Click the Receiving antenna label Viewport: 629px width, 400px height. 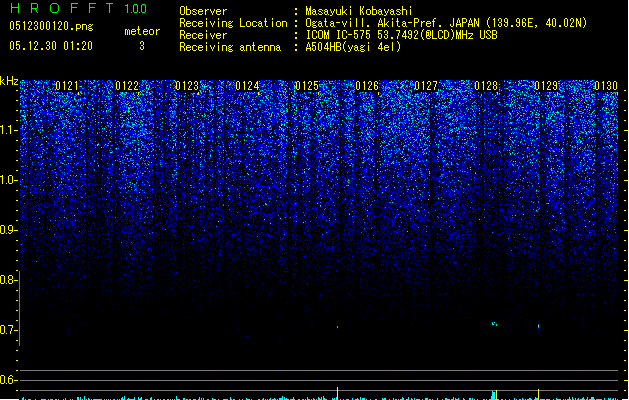pos(230,47)
